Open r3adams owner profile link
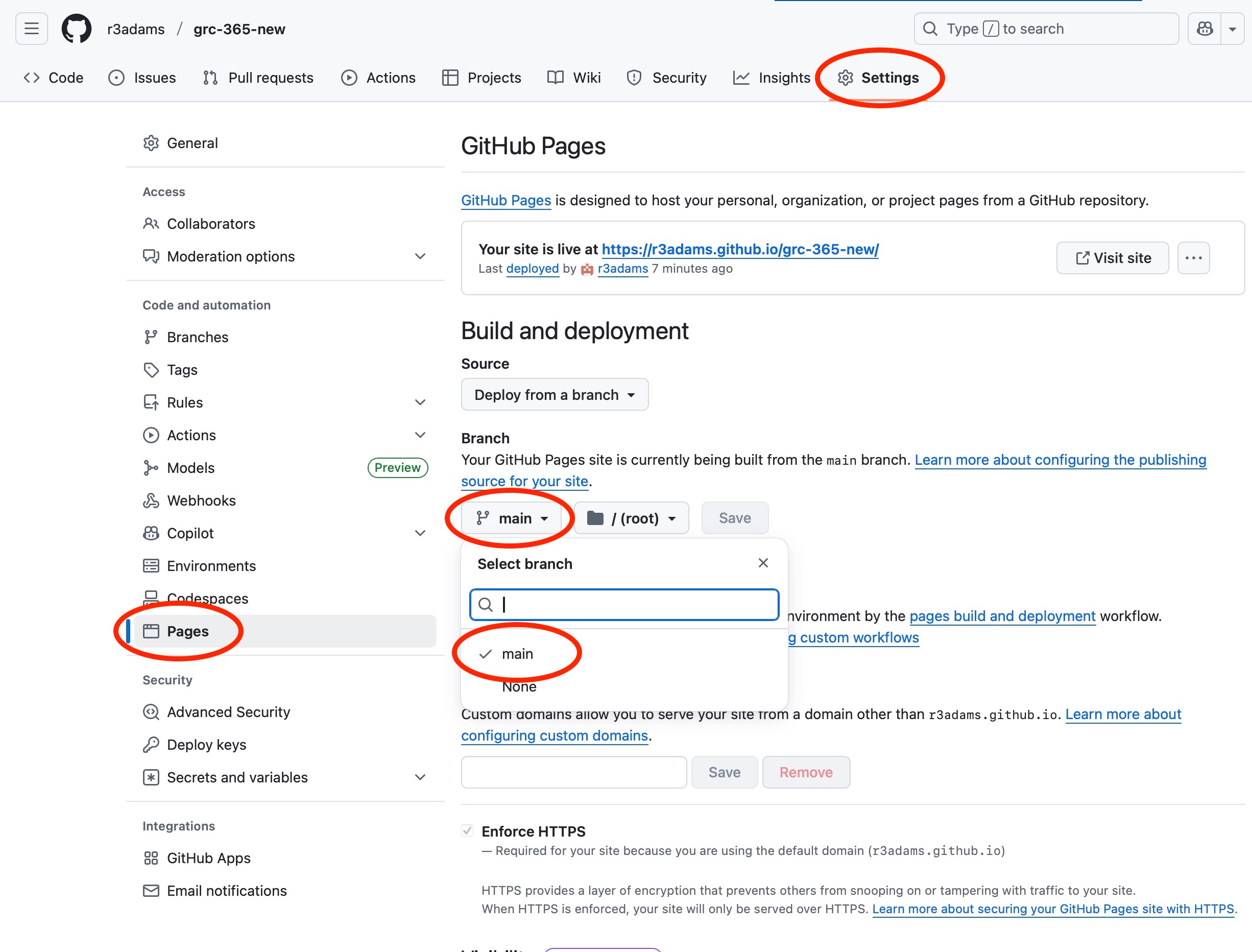 pyautogui.click(x=136, y=29)
